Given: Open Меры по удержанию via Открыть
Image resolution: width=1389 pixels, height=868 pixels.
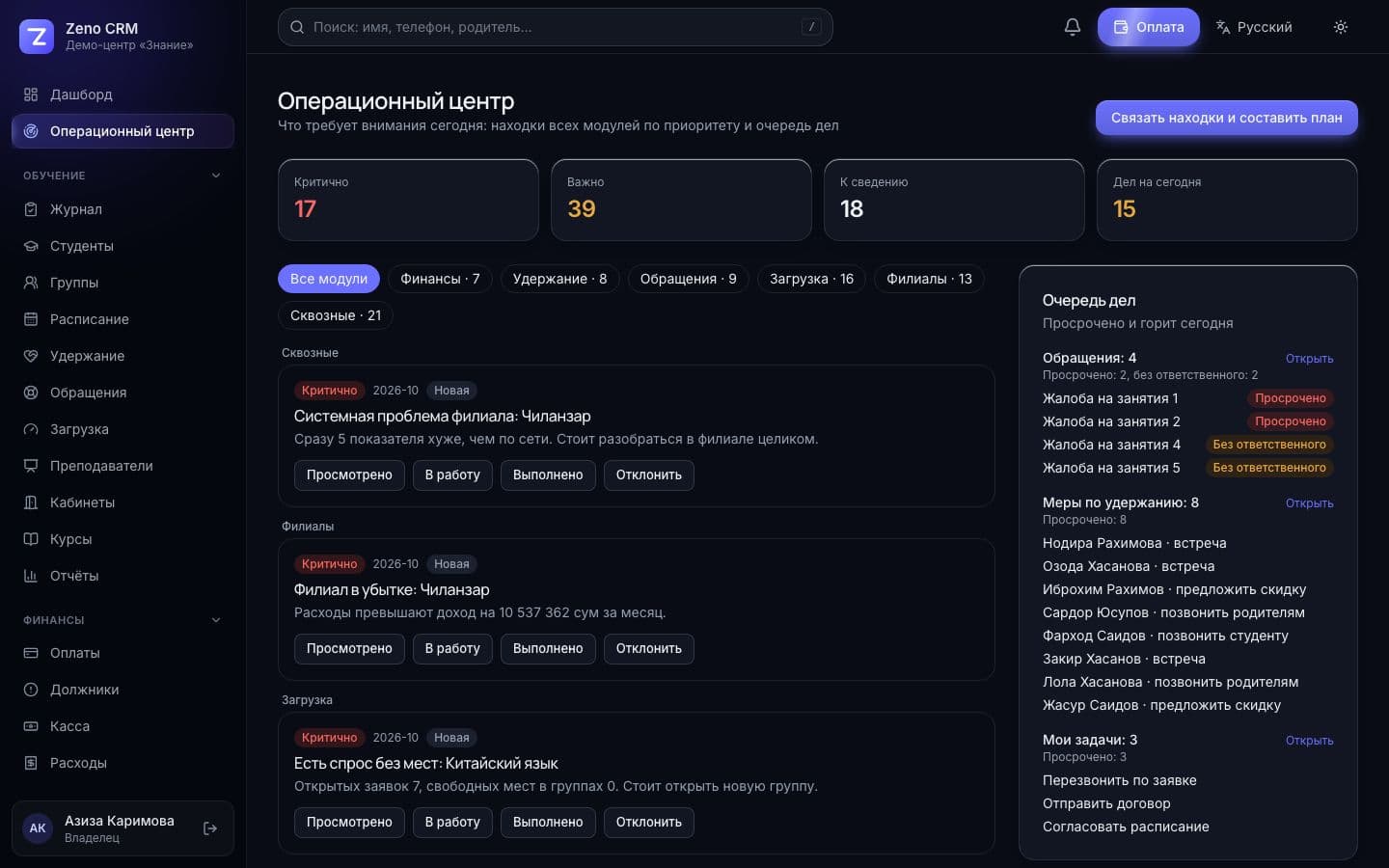Looking at the screenshot, I should [1309, 503].
